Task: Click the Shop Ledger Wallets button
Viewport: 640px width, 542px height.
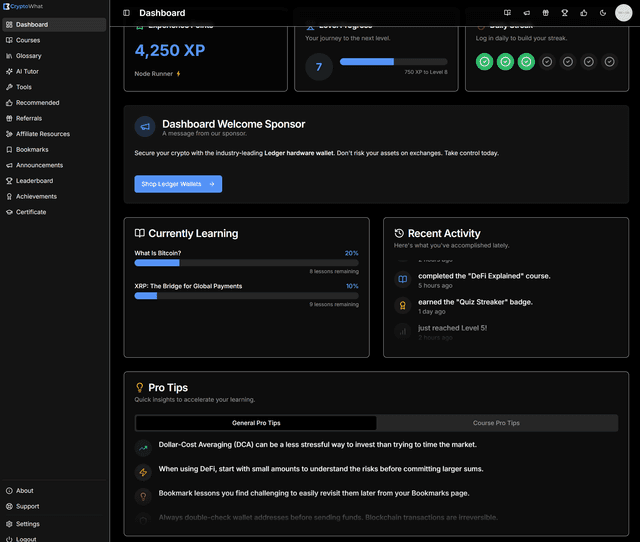Action: point(178,184)
